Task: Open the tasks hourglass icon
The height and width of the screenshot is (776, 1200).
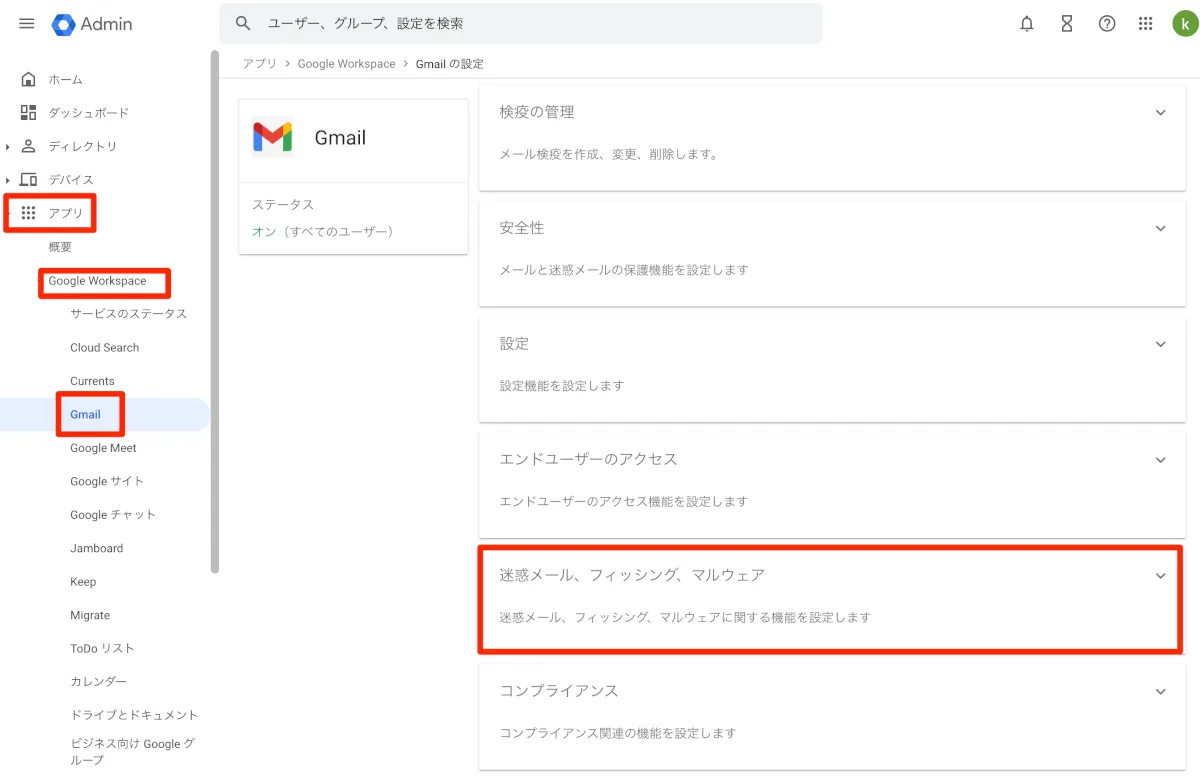Action: click(x=1067, y=24)
